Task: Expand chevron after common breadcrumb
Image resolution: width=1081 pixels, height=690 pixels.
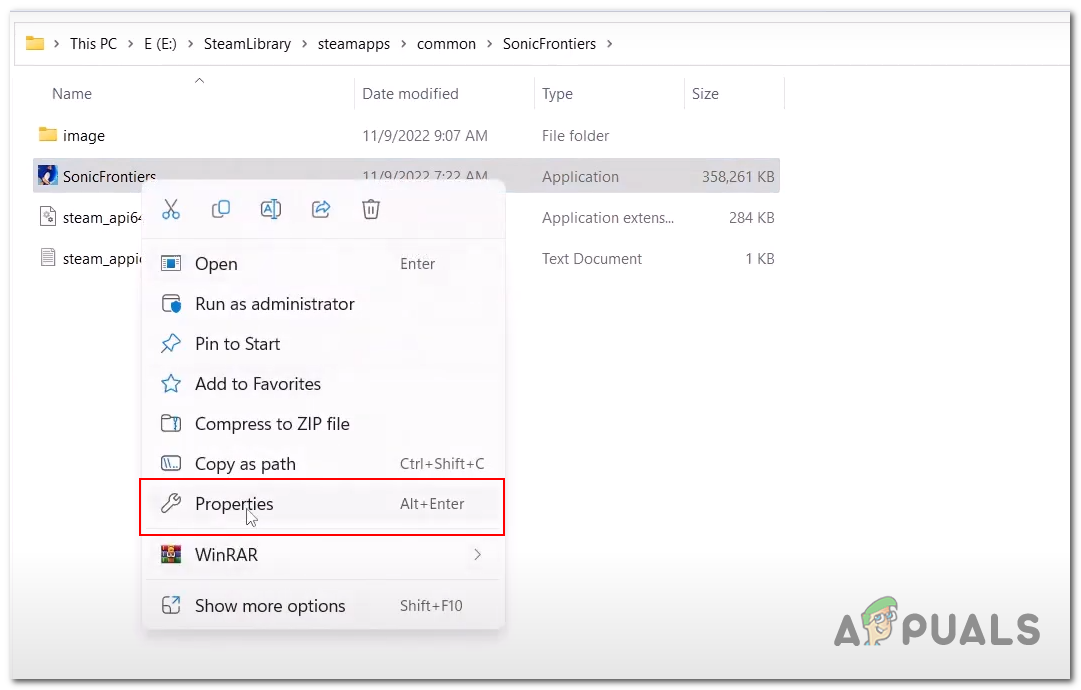Action: click(489, 44)
